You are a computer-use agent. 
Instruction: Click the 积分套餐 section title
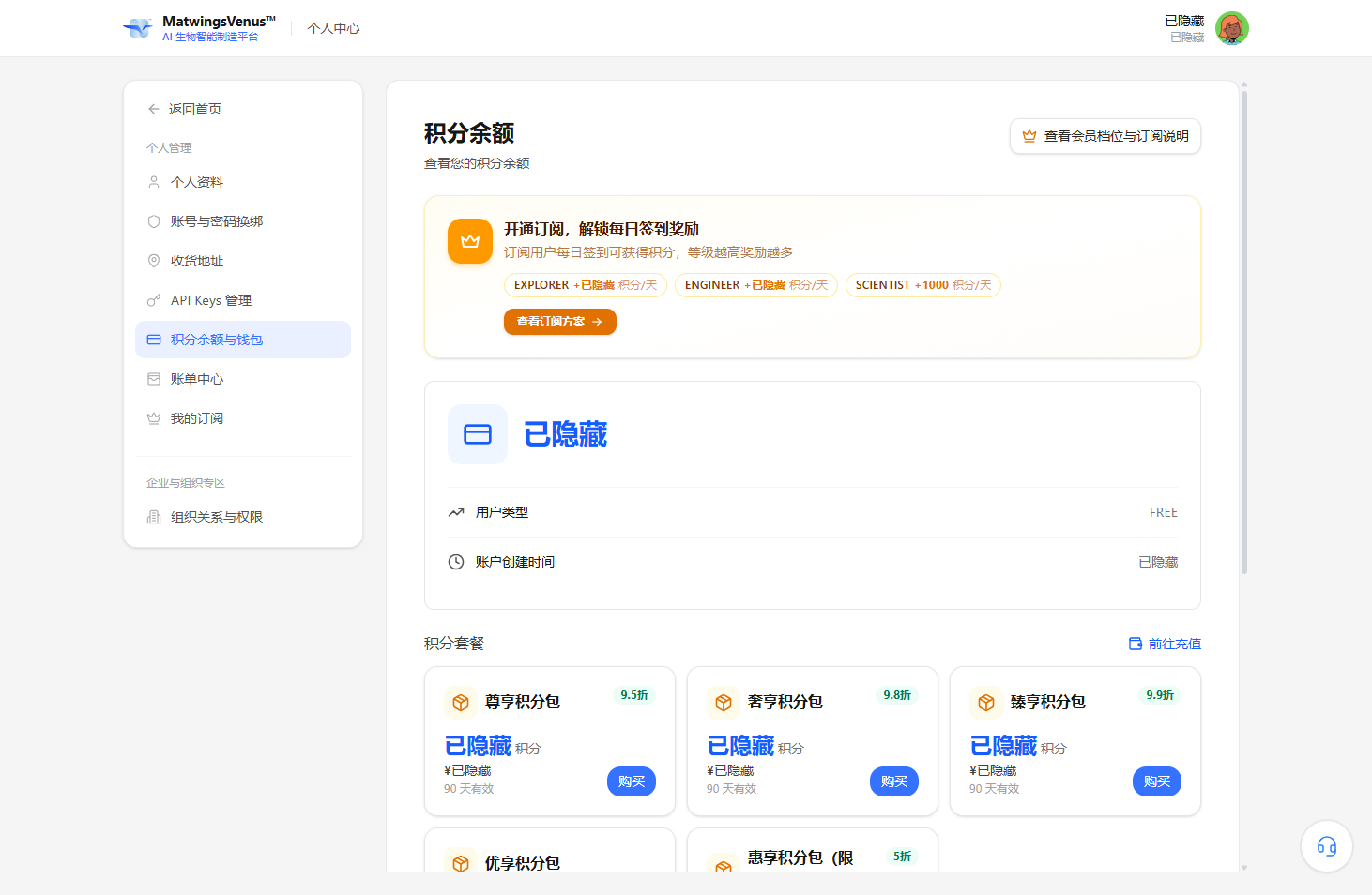click(454, 644)
